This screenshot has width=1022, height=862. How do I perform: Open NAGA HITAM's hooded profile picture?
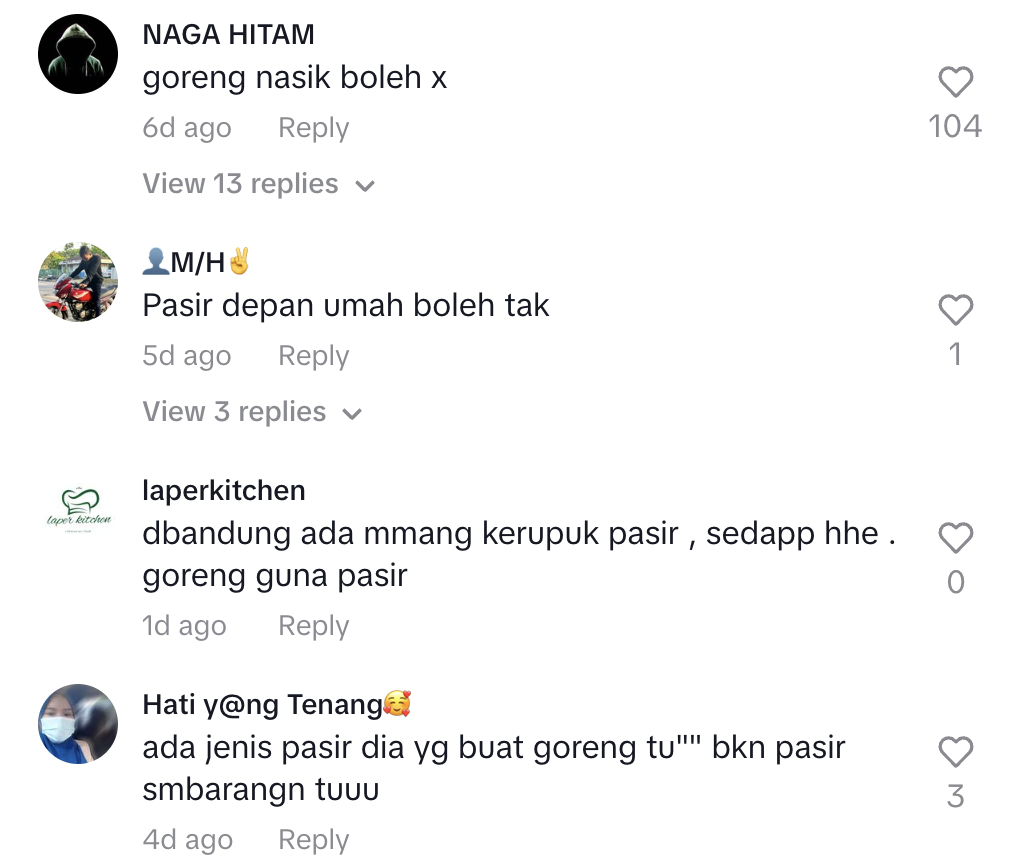point(78,54)
